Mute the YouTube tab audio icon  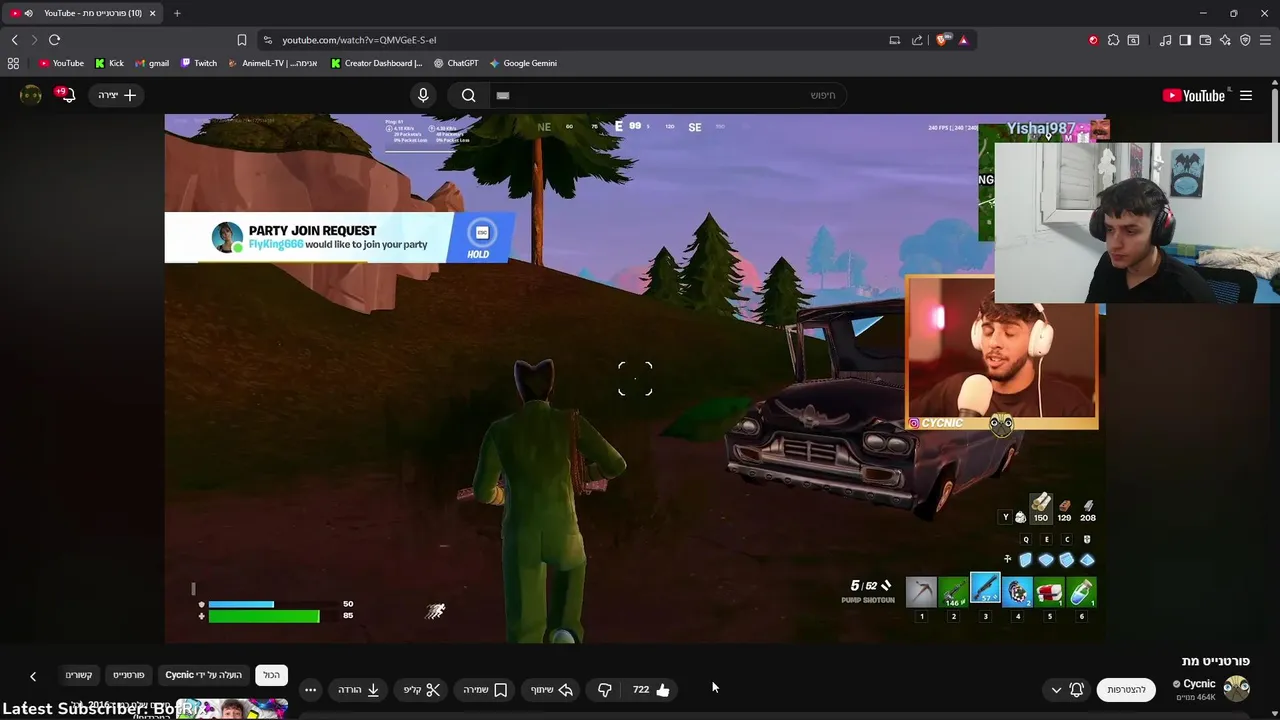pos(28,13)
